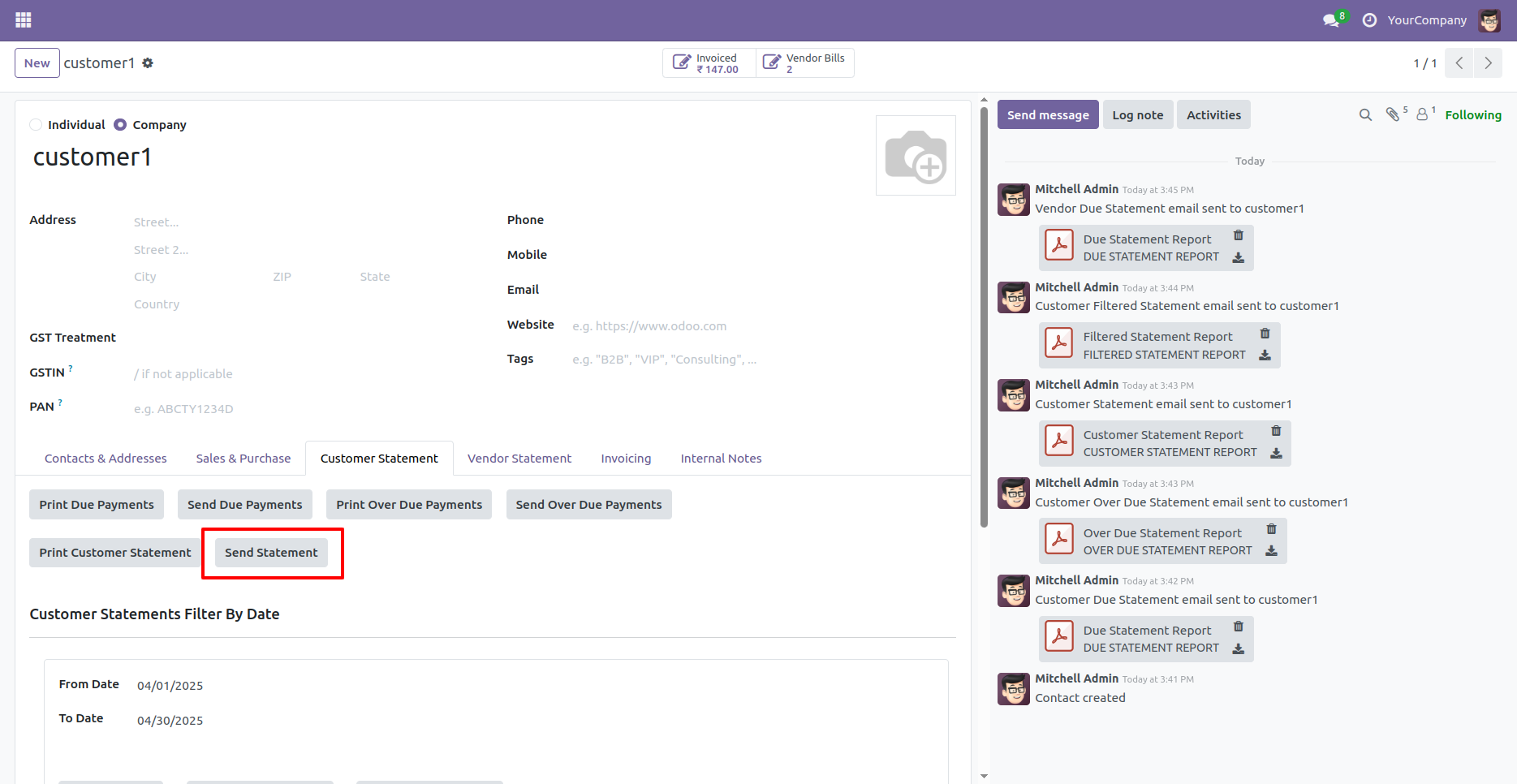Go to next record with the arrow
1517x784 pixels.
tap(1488, 62)
